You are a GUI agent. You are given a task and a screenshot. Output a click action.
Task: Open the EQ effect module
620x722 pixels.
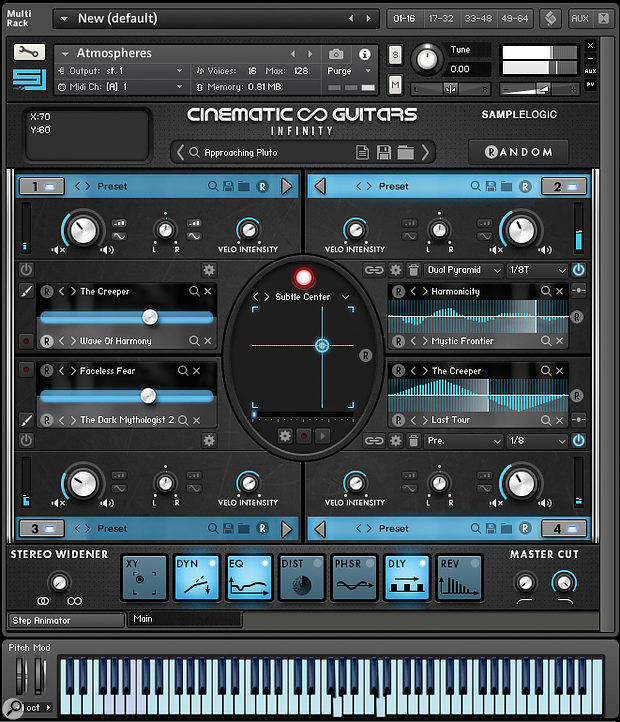(248, 578)
